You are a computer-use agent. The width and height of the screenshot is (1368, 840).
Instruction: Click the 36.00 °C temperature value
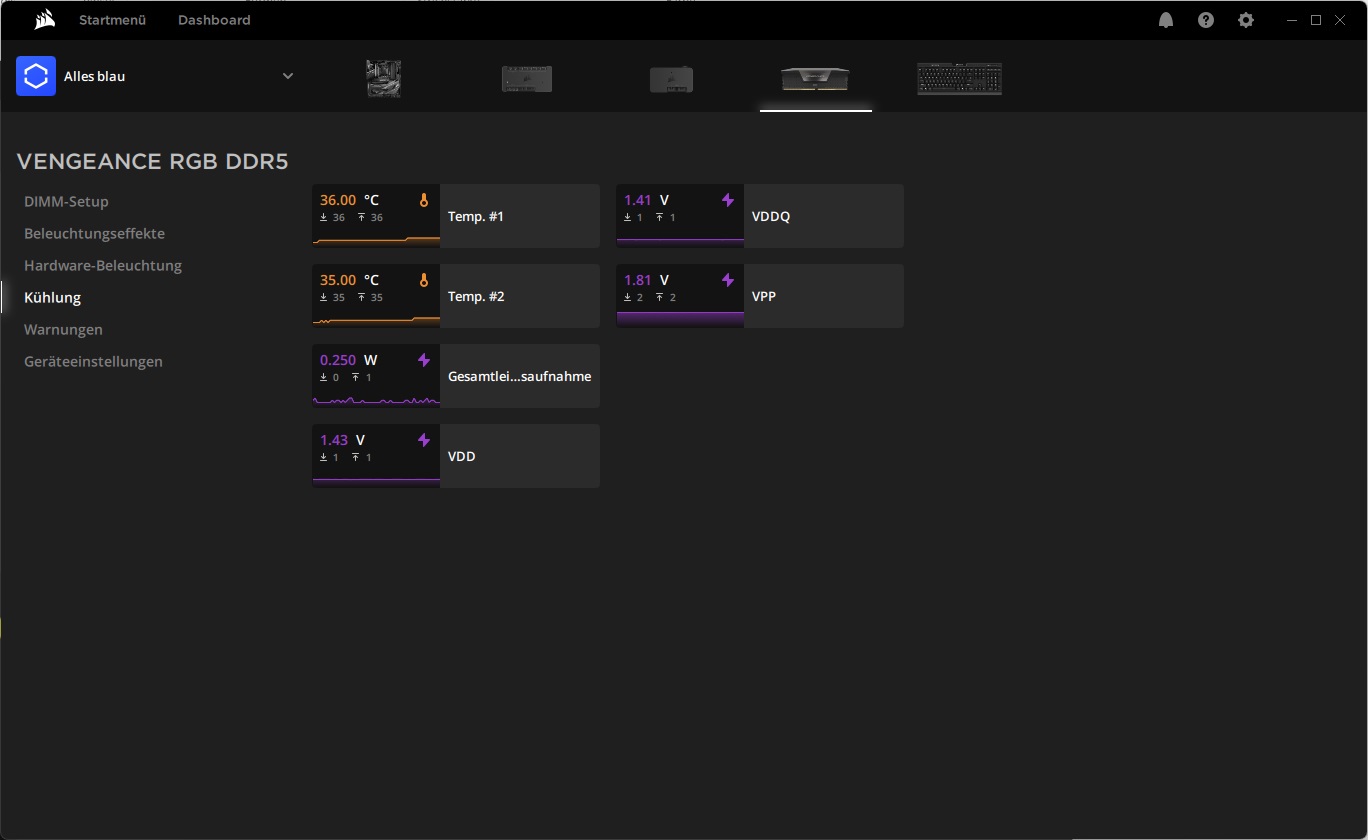point(349,200)
